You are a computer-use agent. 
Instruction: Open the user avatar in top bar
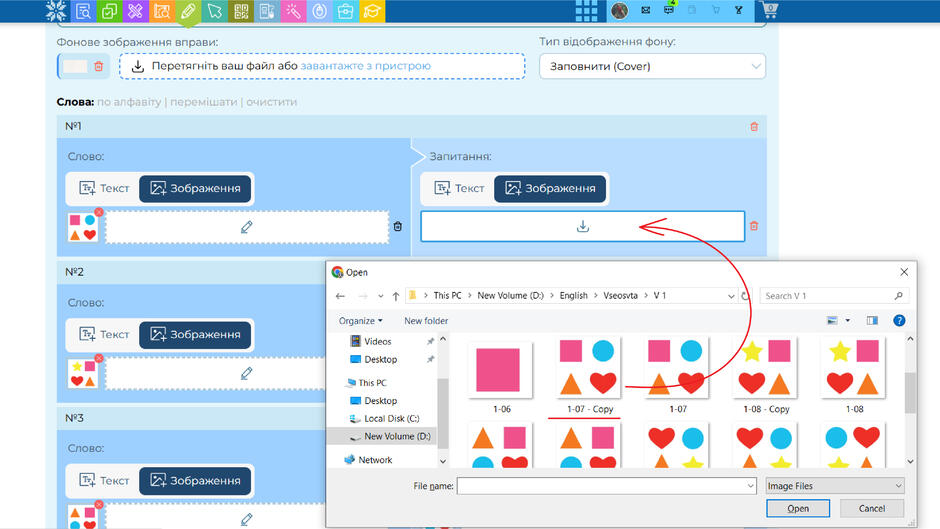pos(619,10)
